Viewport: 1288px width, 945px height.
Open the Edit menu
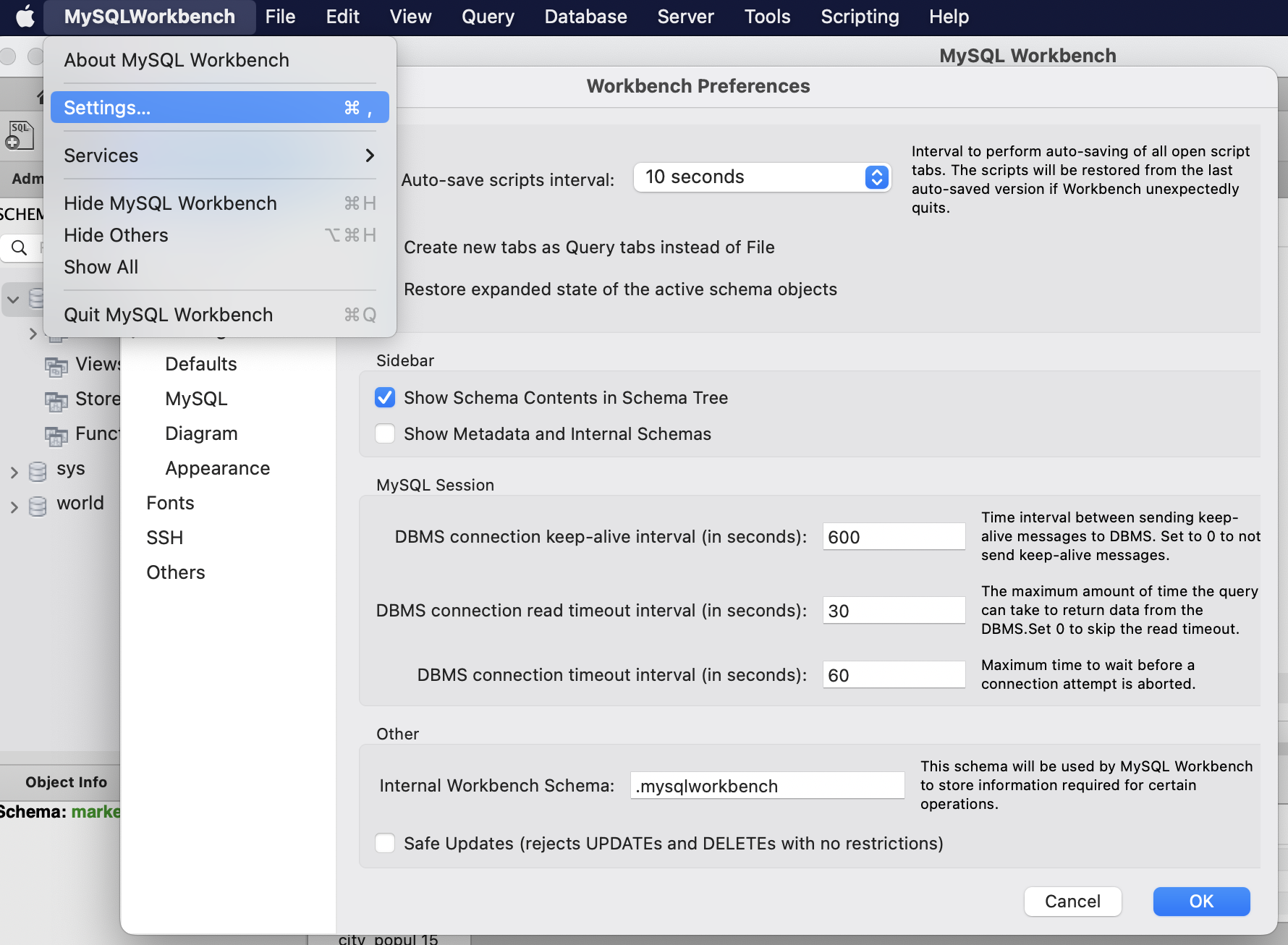[342, 17]
